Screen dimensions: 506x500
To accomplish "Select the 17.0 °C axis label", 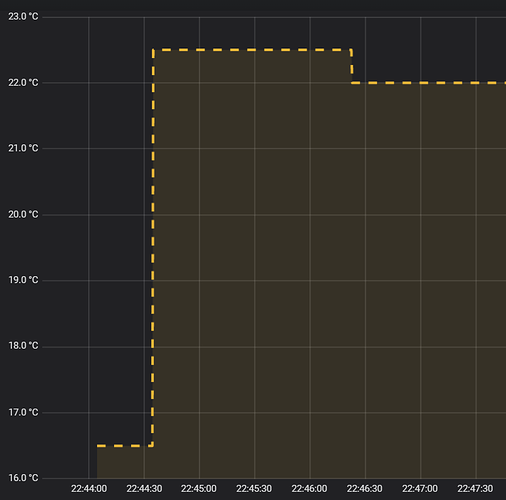I will coord(23,412).
